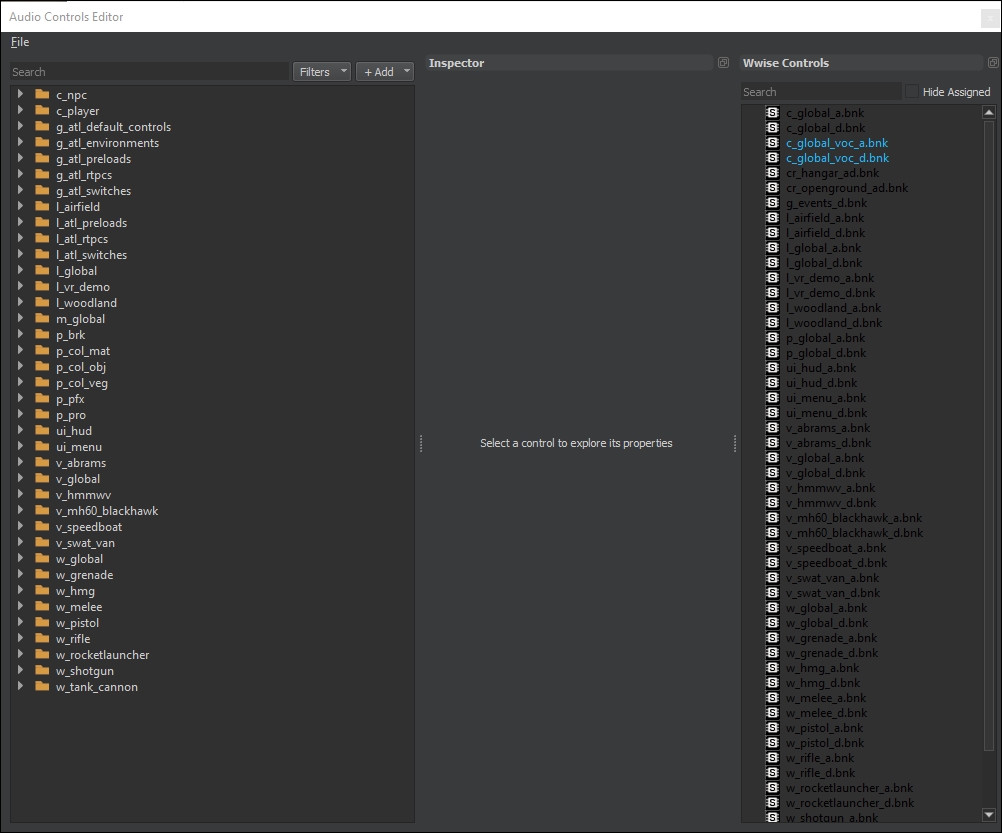1002x833 pixels.
Task: Select the v_swat_van_a.bnk soundbank
Action: tap(832, 578)
